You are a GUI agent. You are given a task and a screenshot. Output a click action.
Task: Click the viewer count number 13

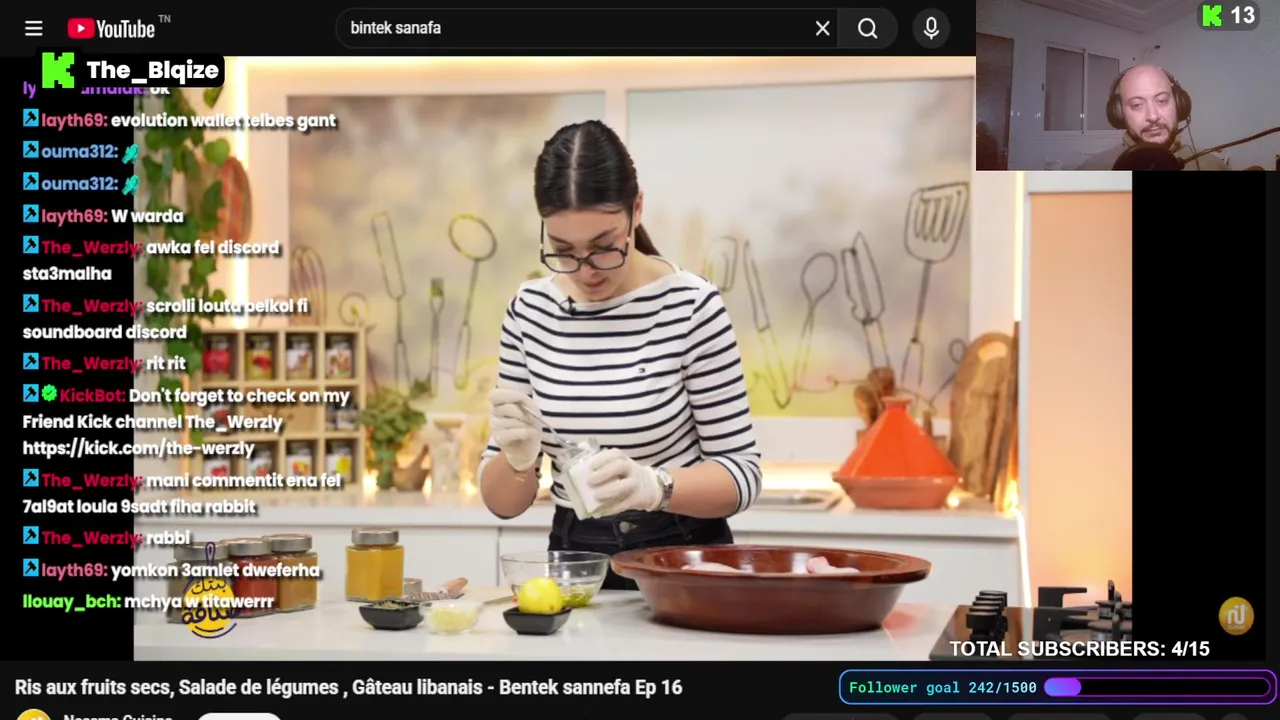(1242, 15)
